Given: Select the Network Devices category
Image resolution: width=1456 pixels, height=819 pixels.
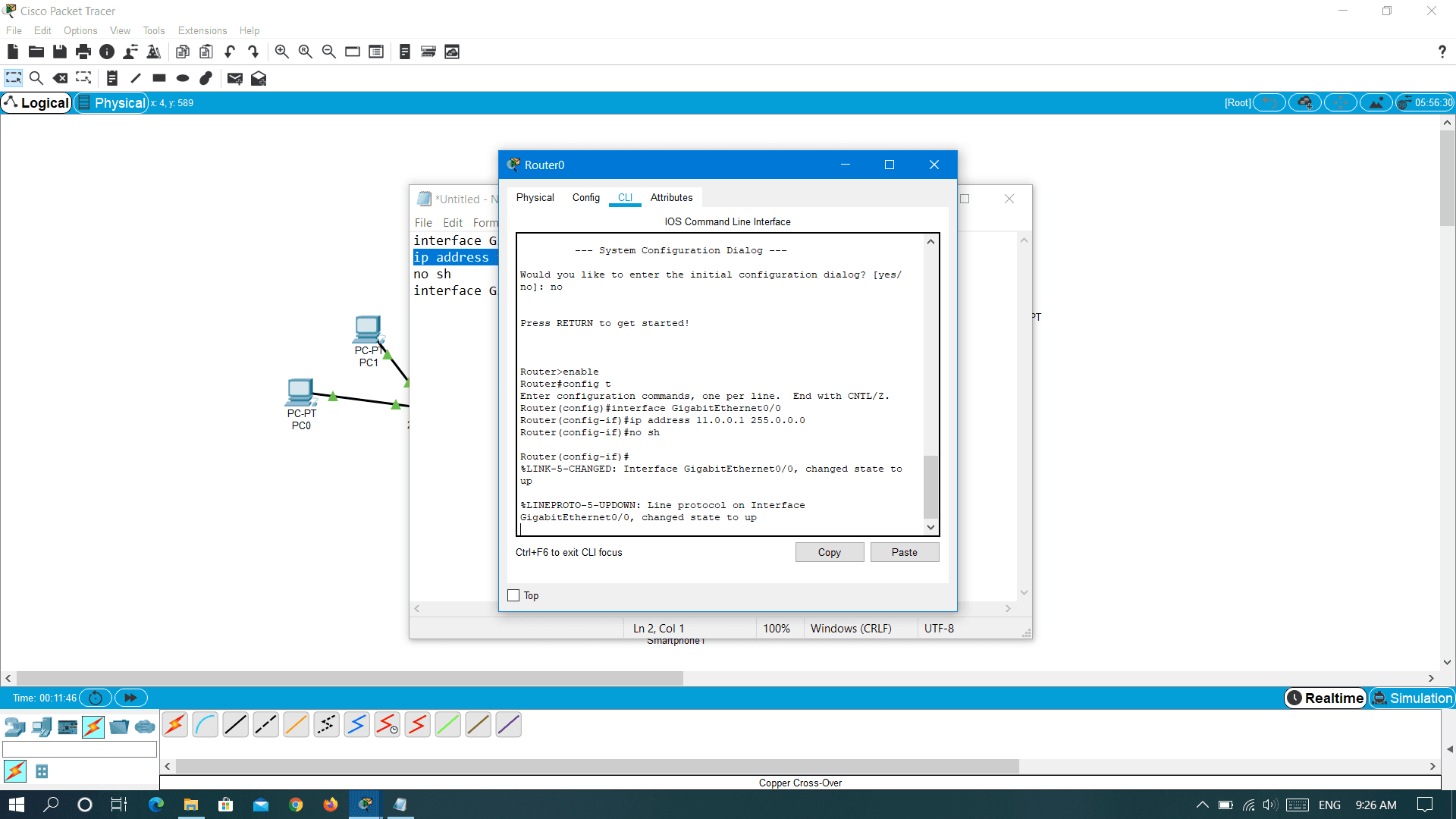Looking at the screenshot, I should tap(15, 726).
